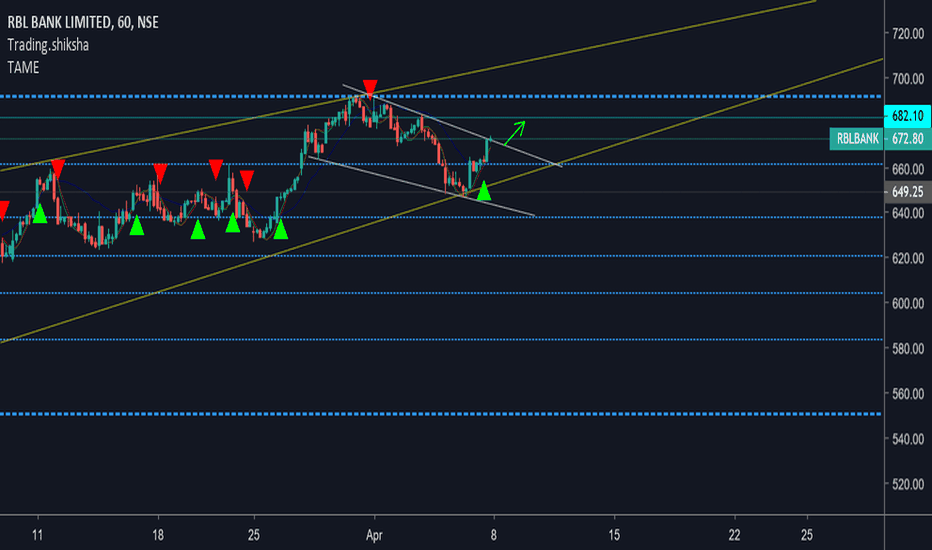This screenshot has height=550, width=932.
Task: Click the Apr label on time axis
Action: tap(374, 536)
